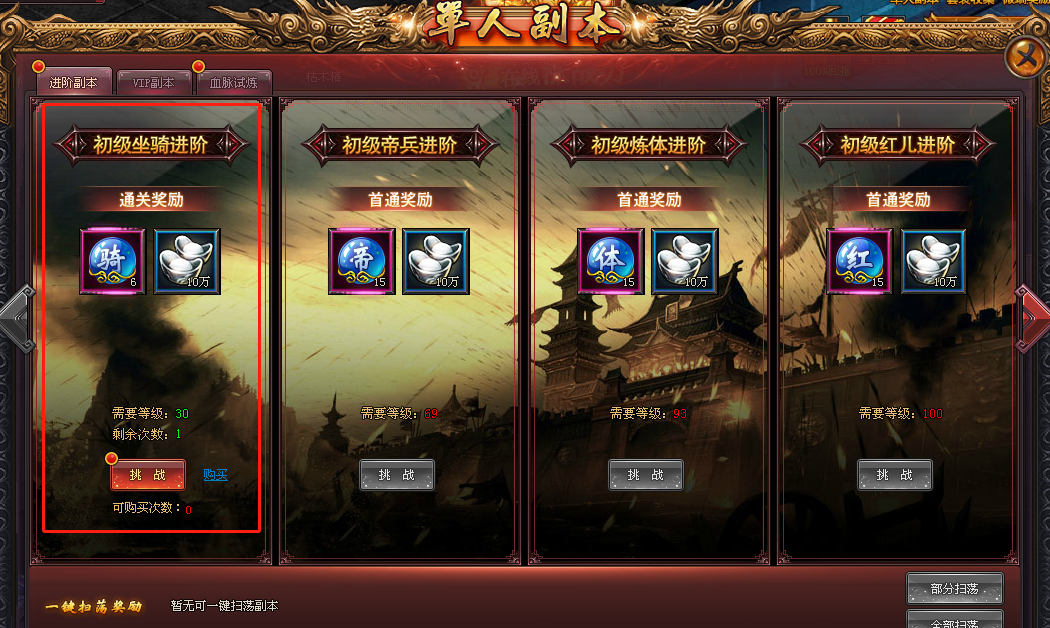Click 挑战 button under 初级帝兵进阶
The width and height of the screenshot is (1050, 628).
click(x=397, y=475)
